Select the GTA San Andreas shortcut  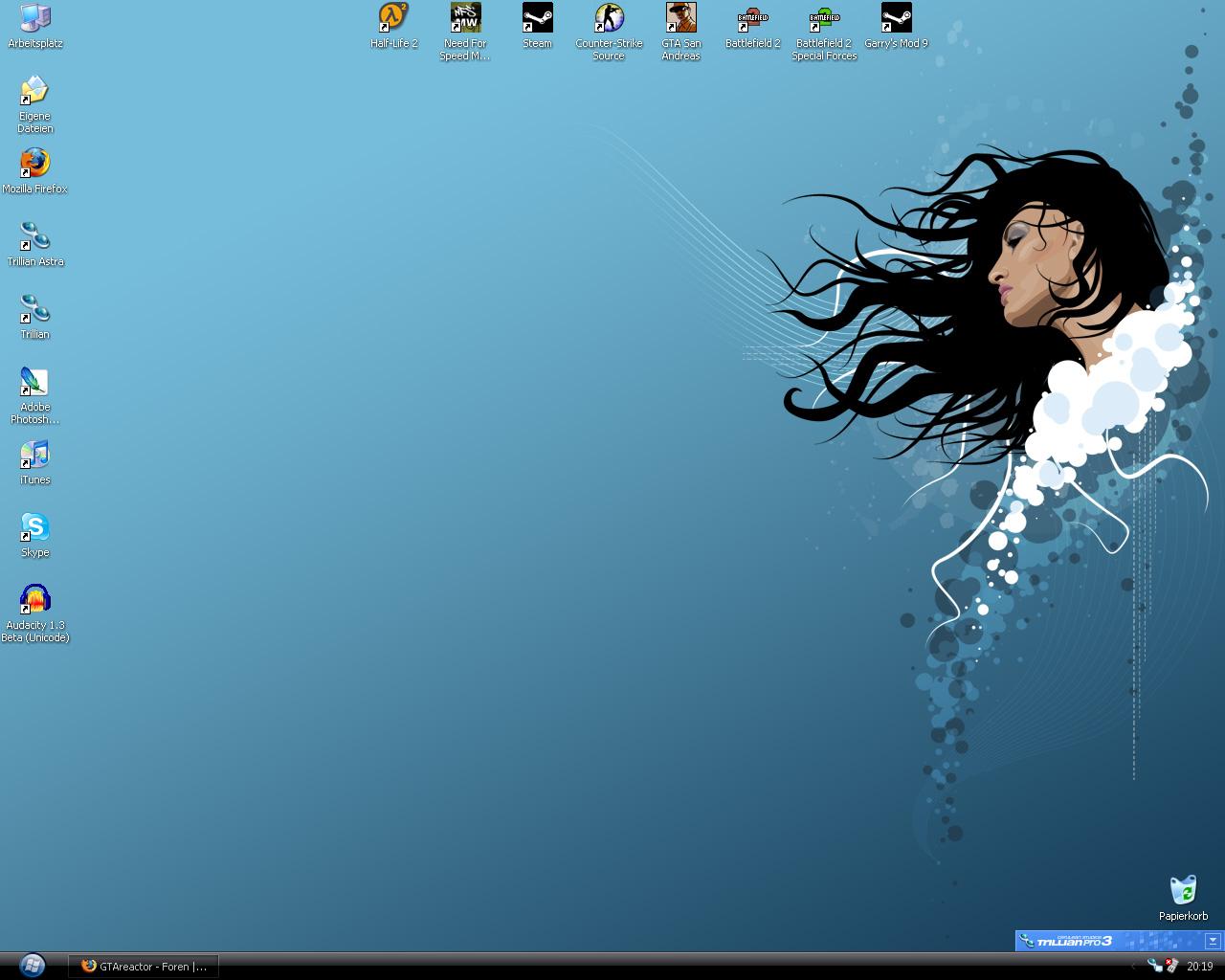[680, 18]
